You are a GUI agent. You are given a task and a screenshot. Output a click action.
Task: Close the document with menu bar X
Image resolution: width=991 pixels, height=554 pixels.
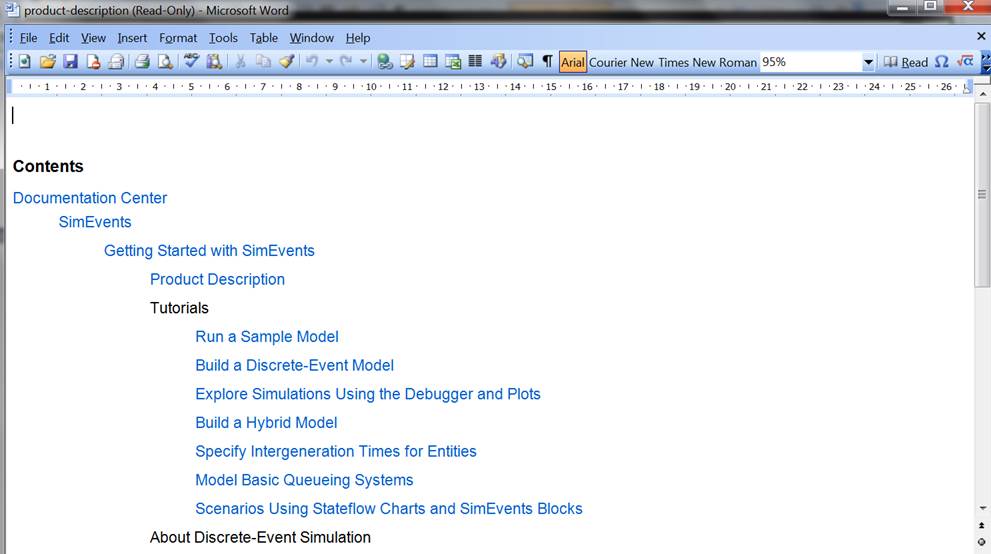[981, 37]
